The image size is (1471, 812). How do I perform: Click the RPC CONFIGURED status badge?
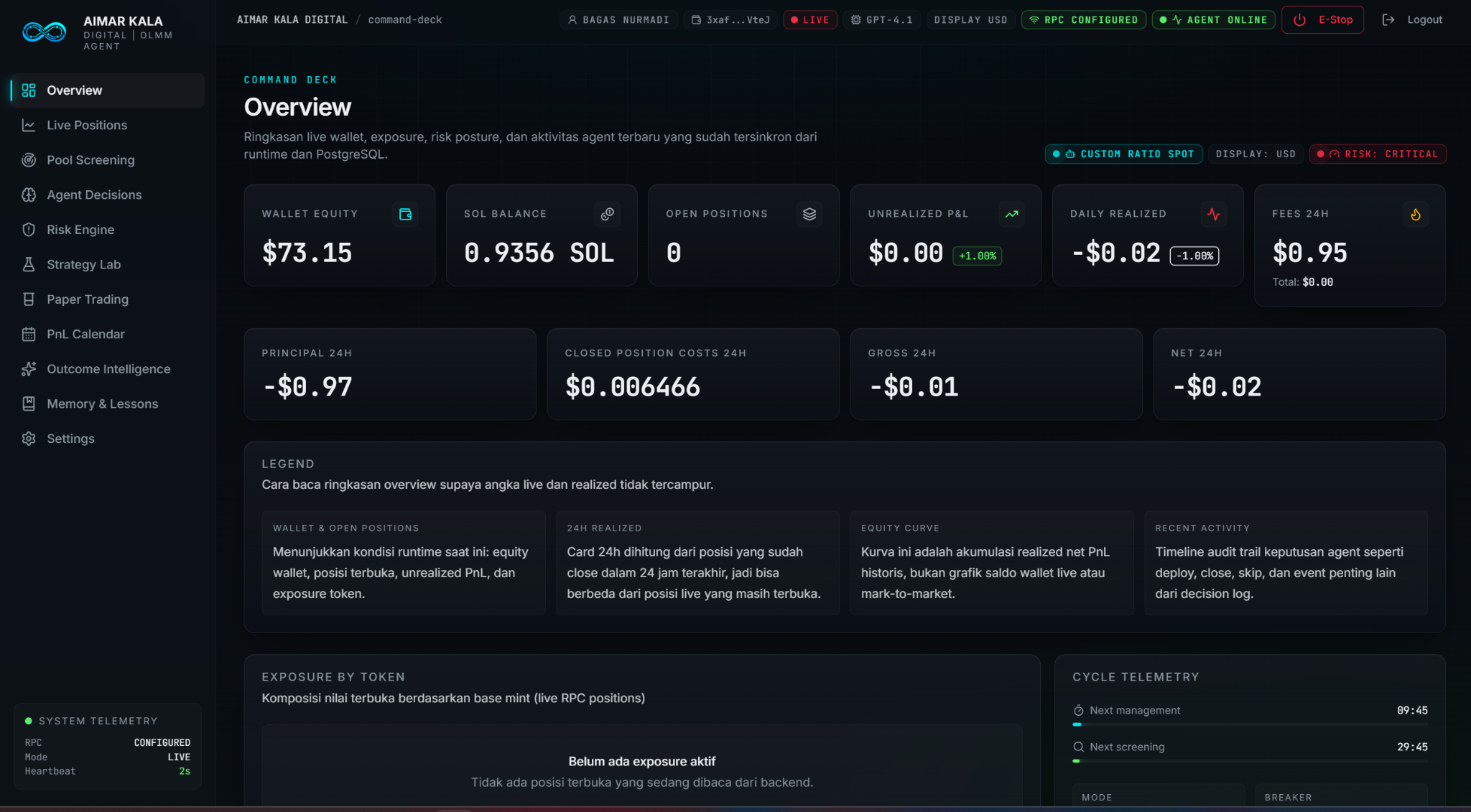(1083, 20)
